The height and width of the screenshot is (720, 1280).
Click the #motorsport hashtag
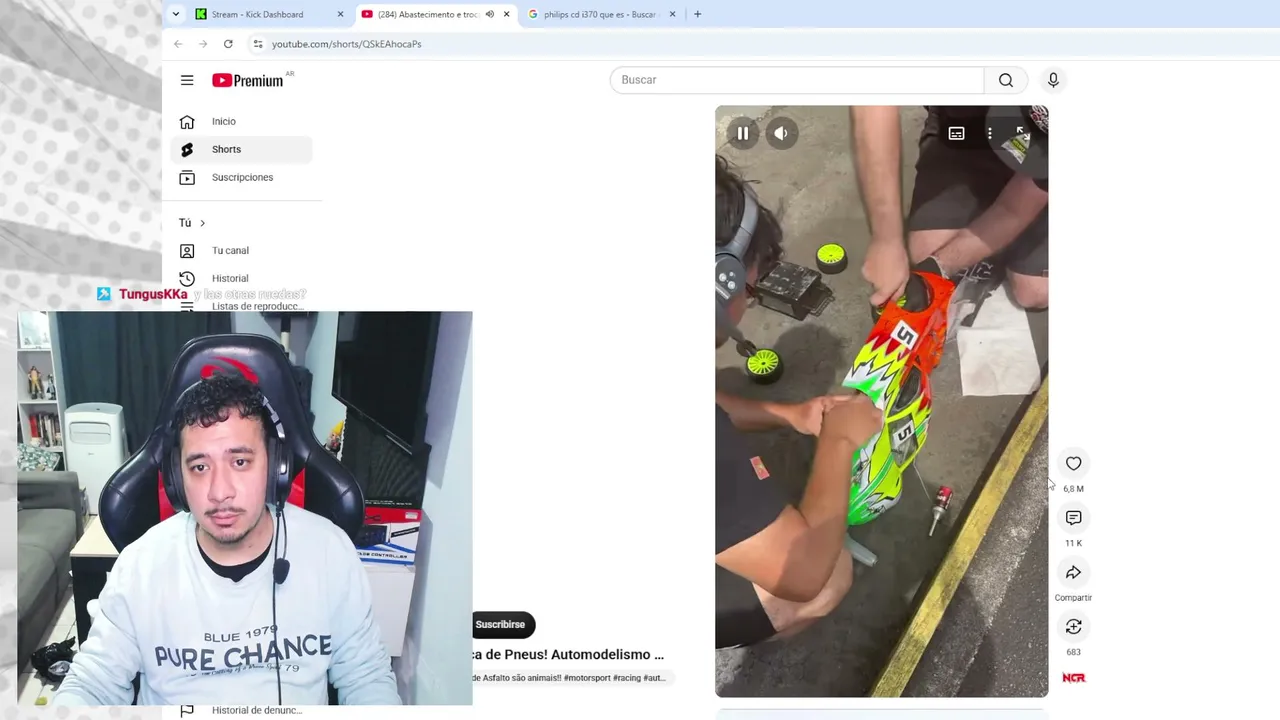588,678
